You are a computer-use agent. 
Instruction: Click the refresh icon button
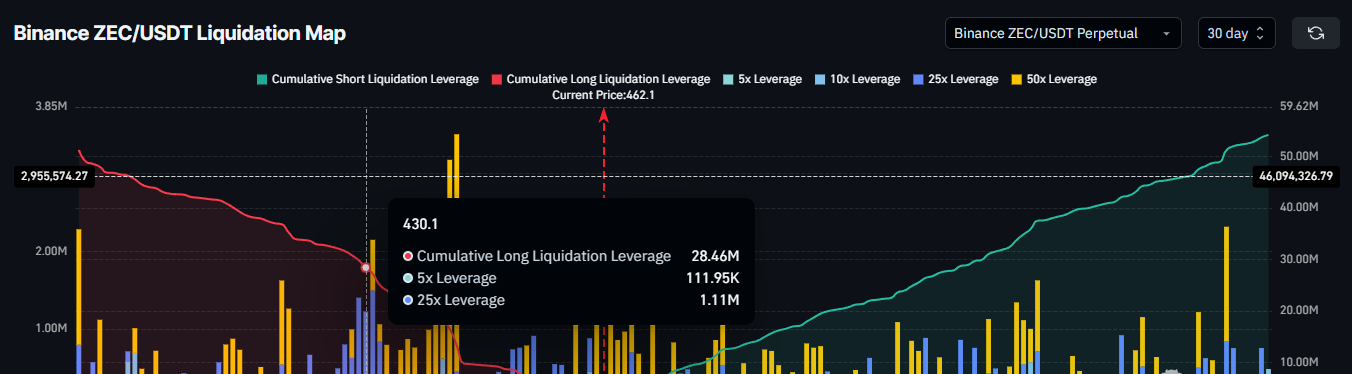coord(1316,33)
